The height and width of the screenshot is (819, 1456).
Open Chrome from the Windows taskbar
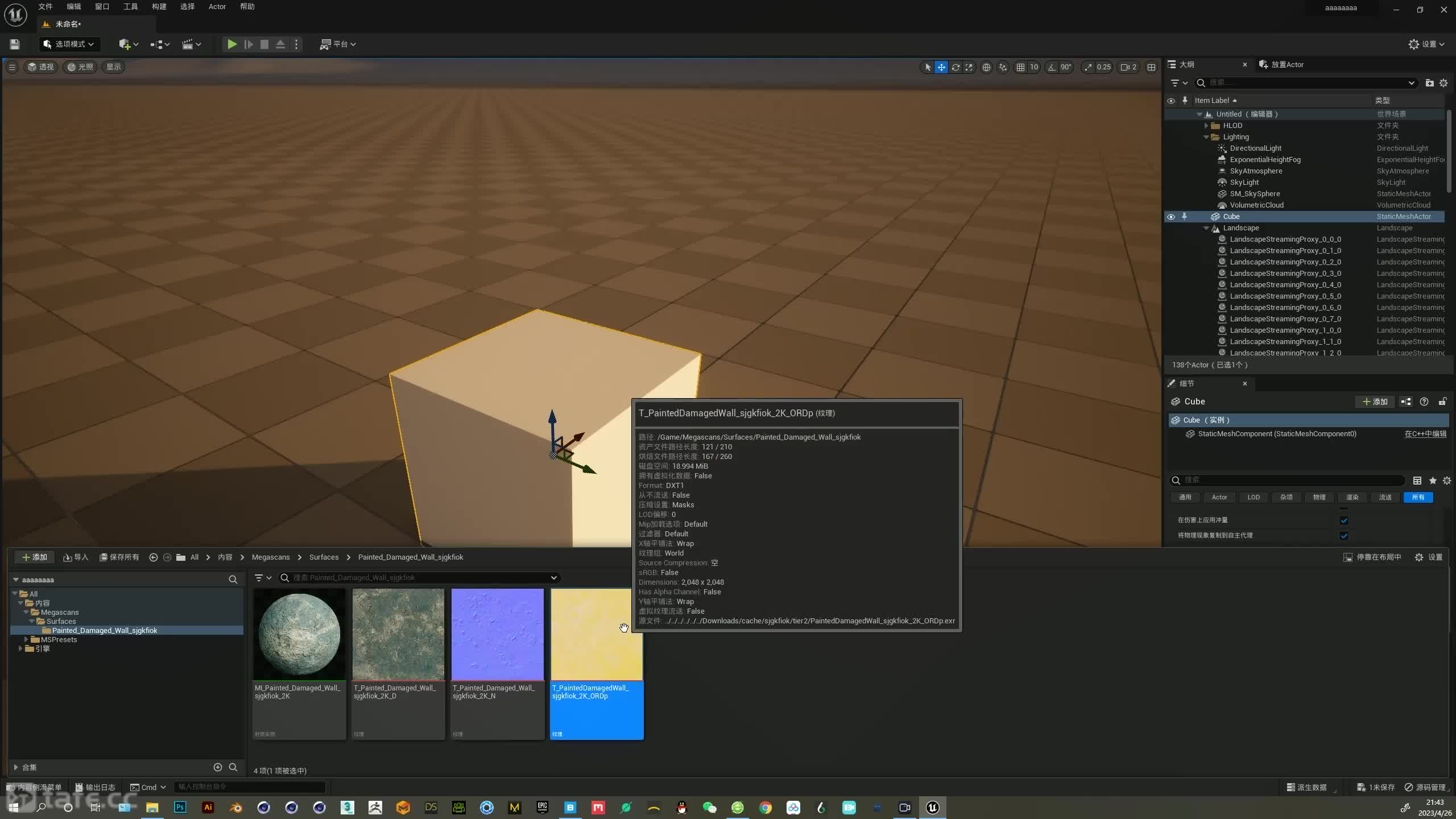click(766, 808)
